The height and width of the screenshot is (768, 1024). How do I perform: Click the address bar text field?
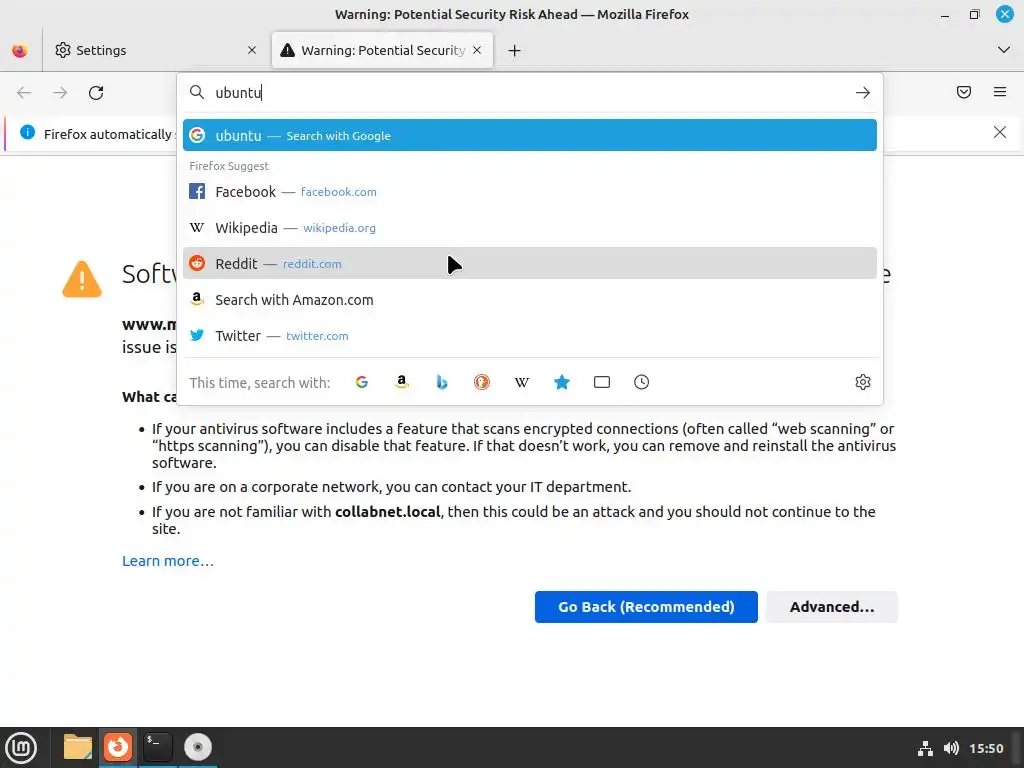click(x=530, y=93)
